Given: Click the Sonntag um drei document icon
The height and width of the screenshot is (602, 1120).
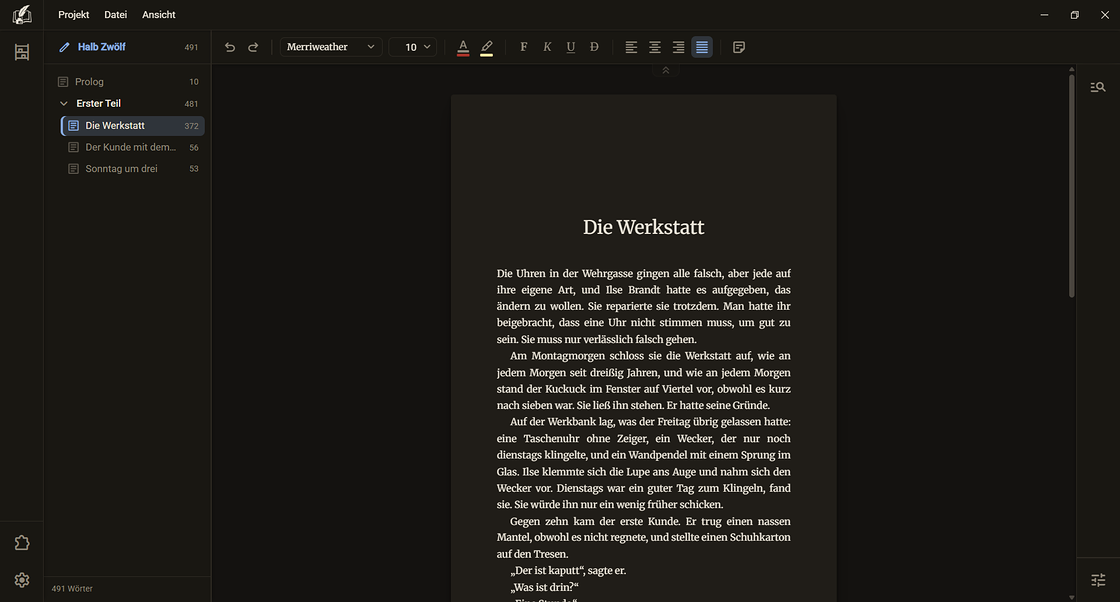Looking at the screenshot, I should point(73,169).
